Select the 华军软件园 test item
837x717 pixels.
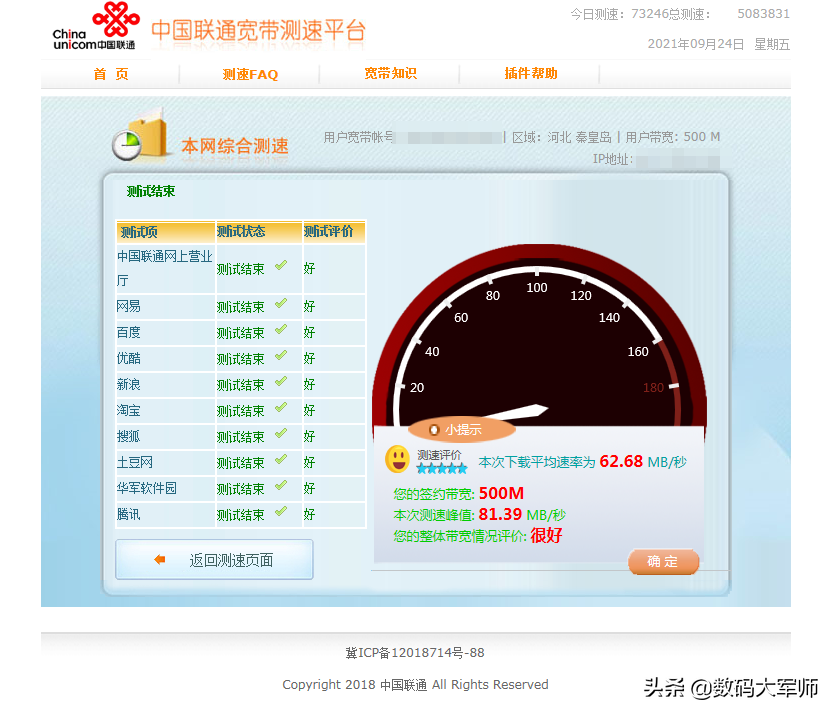(146, 488)
